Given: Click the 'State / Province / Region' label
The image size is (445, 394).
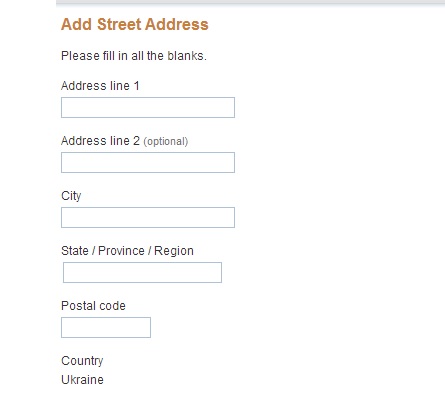Looking at the screenshot, I should [x=127, y=251].
